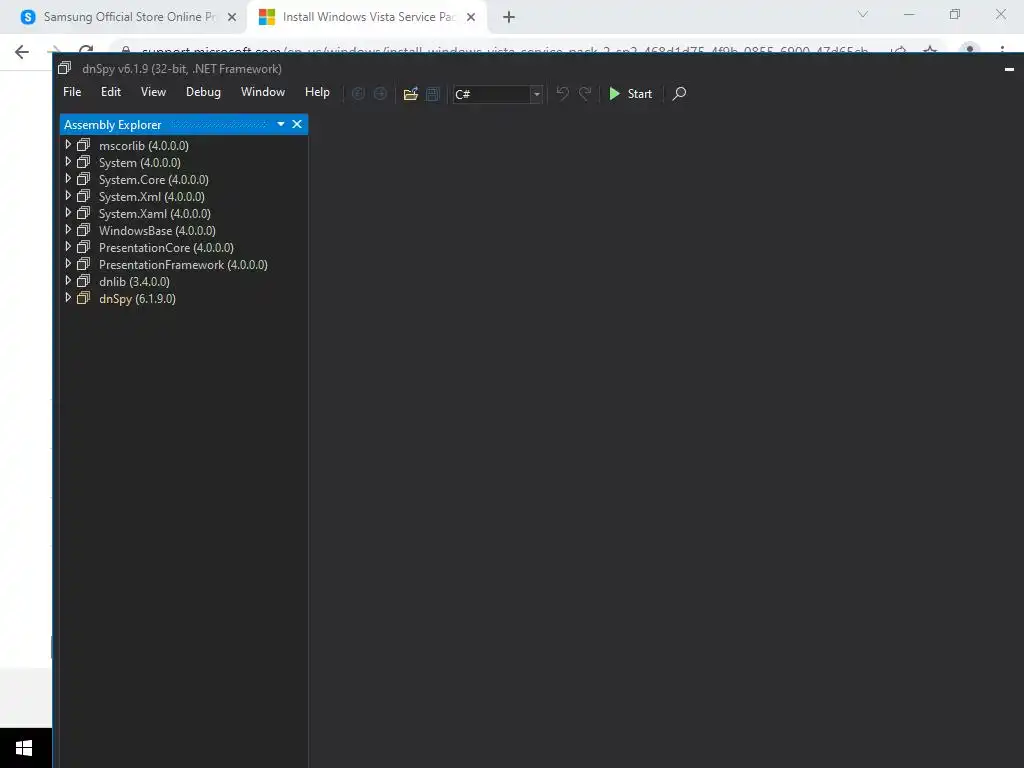Screen dimensions: 1024x768
Task: Expand the dnlib assembly node
Action: click(x=68, y=280)
